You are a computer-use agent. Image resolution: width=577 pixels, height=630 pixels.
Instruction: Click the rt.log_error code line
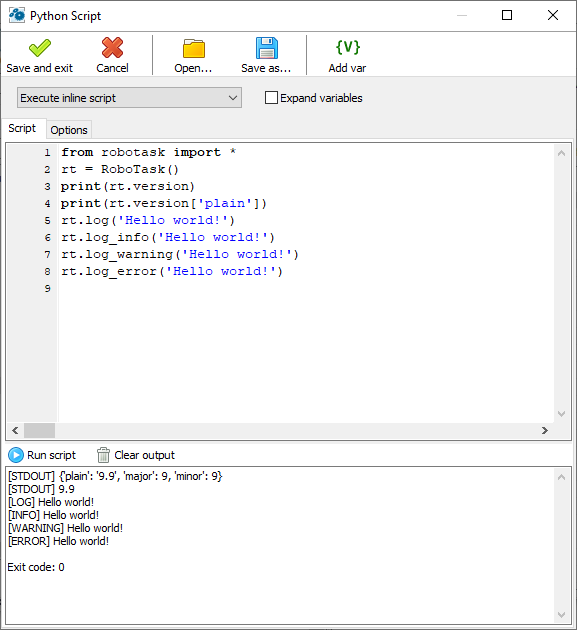(x=172, y=271)
